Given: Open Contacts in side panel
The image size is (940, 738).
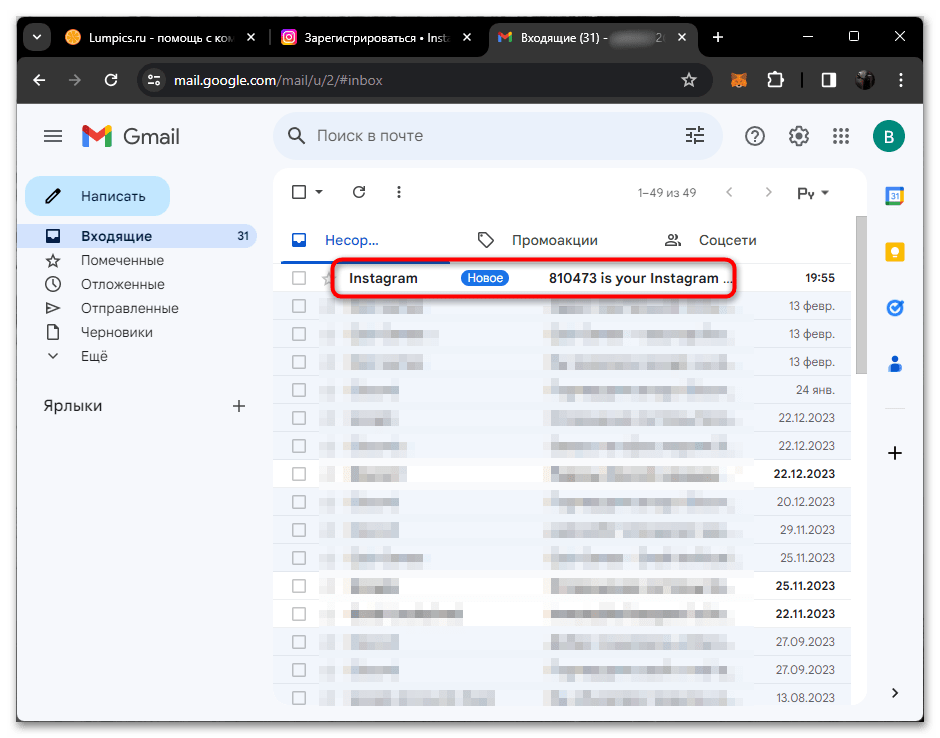Looking at the screenshot, I should pyautogui.click(x=894, y=364).
